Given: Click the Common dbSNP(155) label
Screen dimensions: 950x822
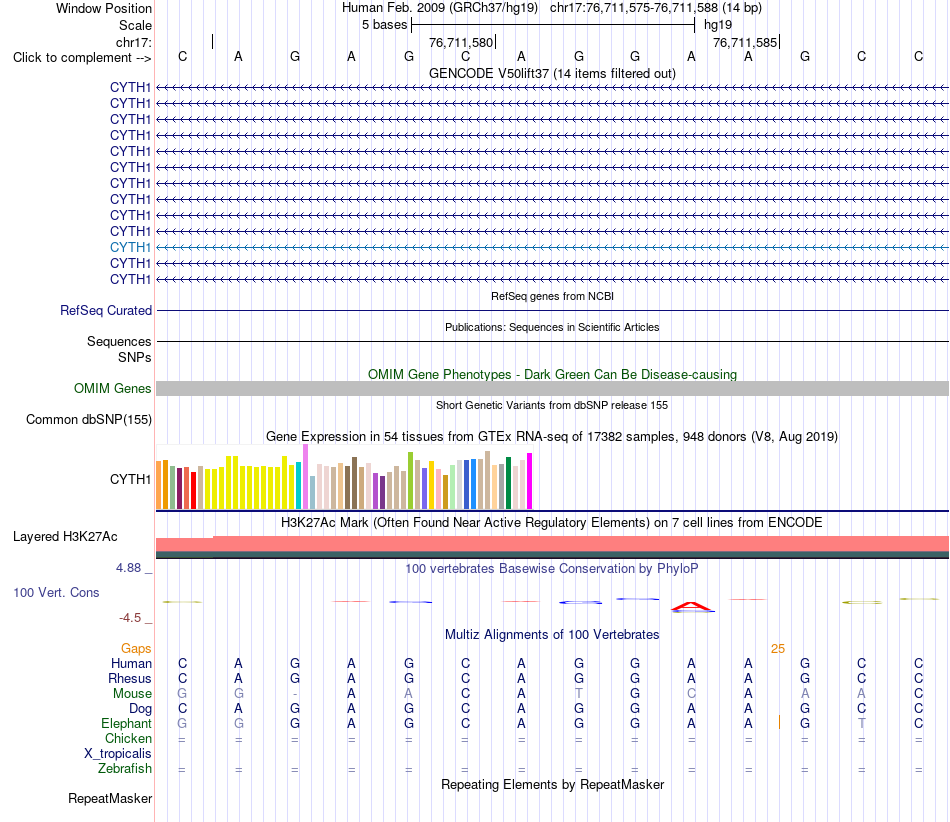Looking at the screenshot, I should click(88, 419).
